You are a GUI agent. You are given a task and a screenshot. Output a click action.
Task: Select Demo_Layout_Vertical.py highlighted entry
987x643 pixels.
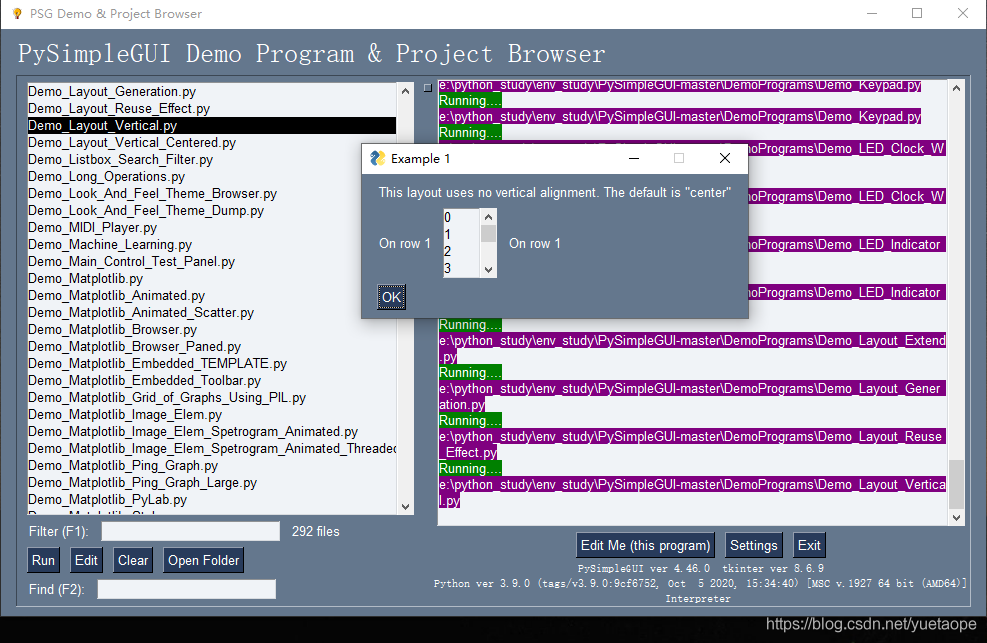coord(212,126)
